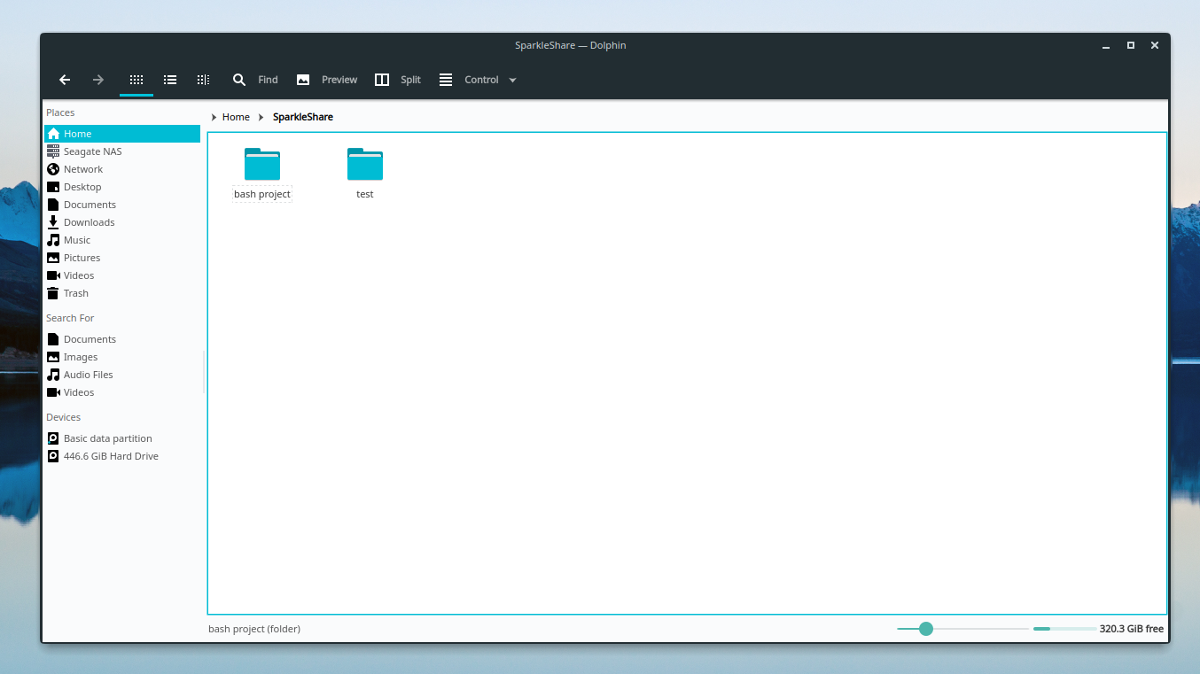Image resolution: width=1200 pixels, height=674 pixels.
Task: Click the test folder name label
Action: (365, 194)
